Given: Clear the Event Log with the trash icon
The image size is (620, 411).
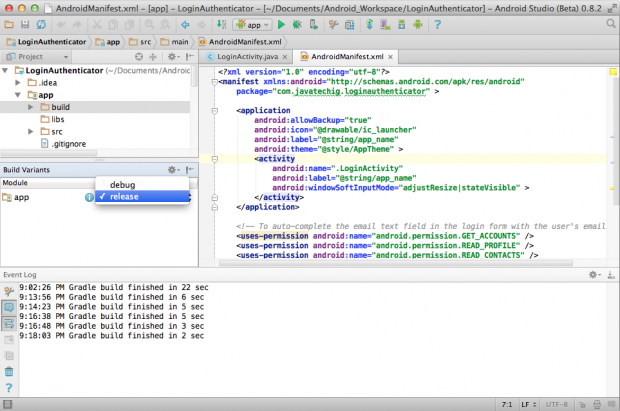Looking at the screenshot, I should (9, 372).
